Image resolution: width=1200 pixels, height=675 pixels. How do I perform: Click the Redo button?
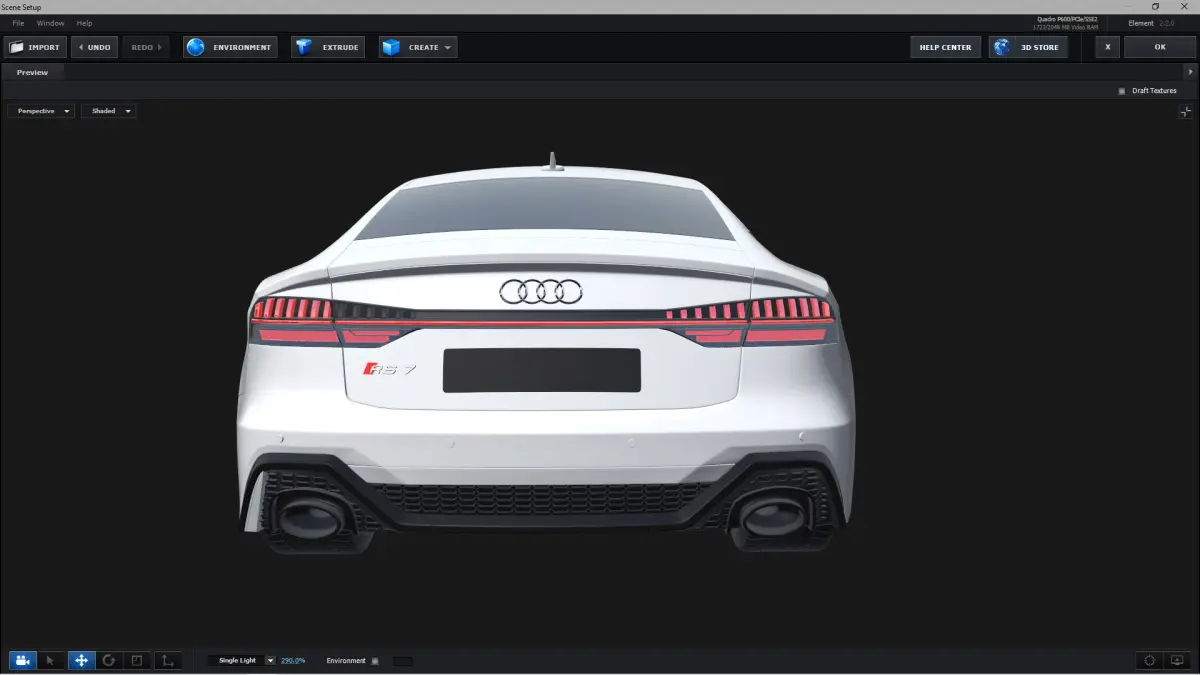(147, 47)
